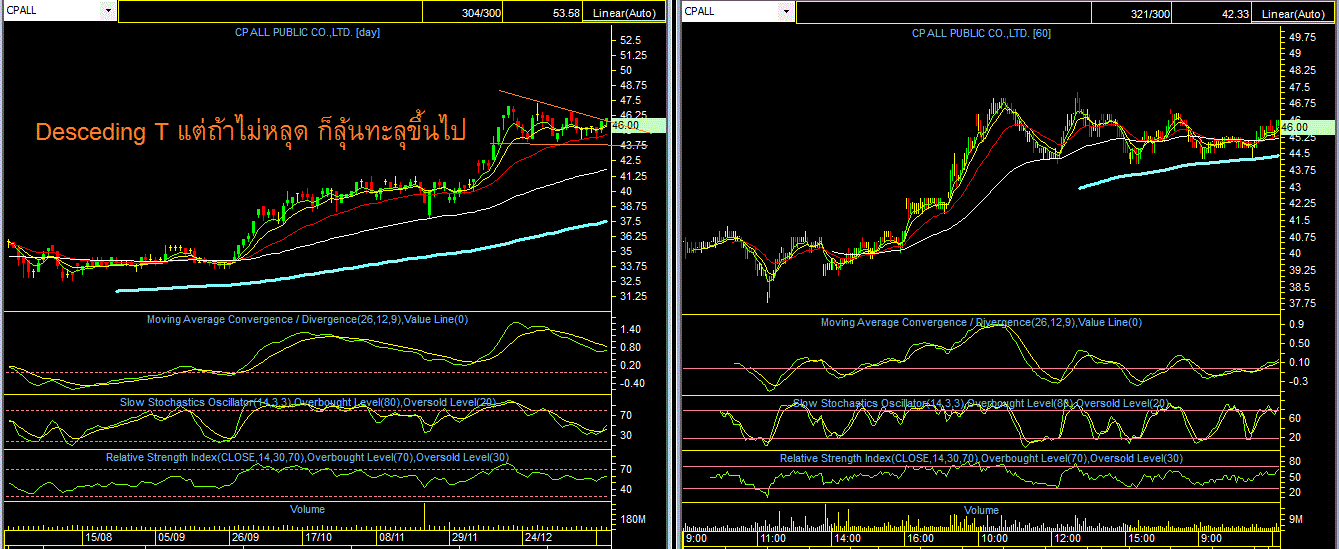Click the 11:00 time label on the 60-minute chart
Viewport: 1339px width, 549px height.
coord(775,538)
